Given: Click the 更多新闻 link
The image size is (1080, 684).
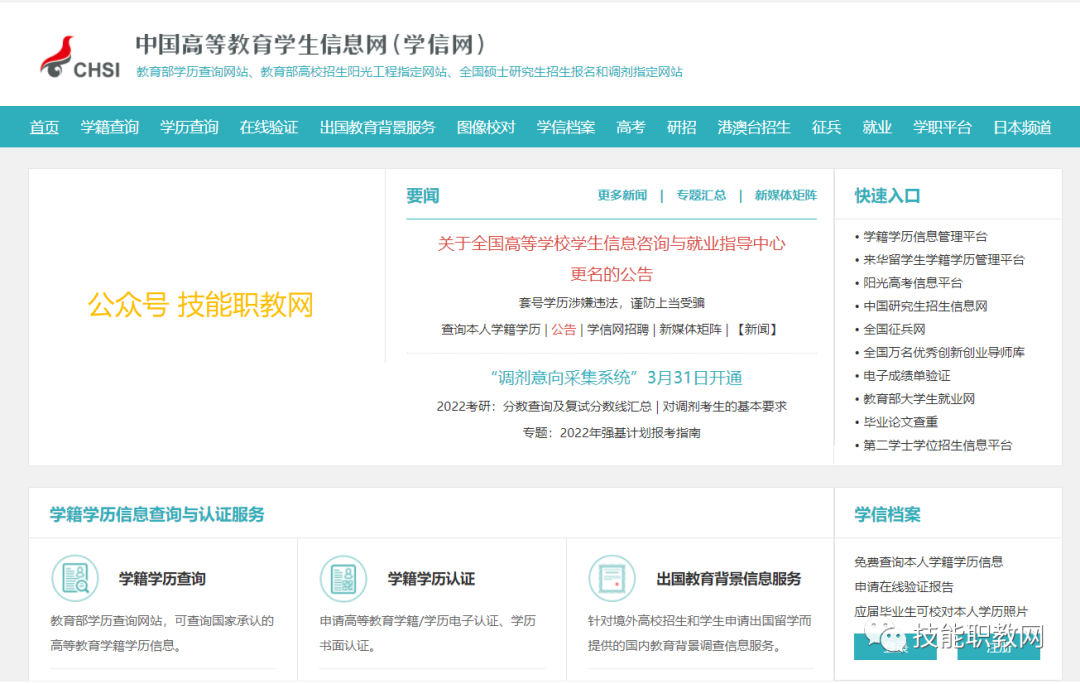Looking at the screenshot, I should [x=622, y=195].
